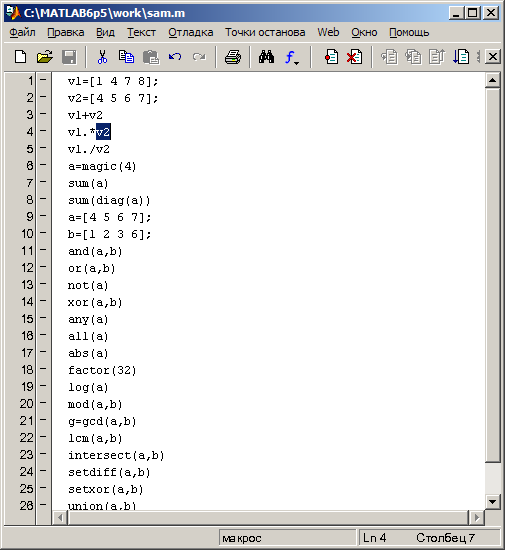
Task: Save sam.m with the floppy disk icon
Action: pos(69,57)
